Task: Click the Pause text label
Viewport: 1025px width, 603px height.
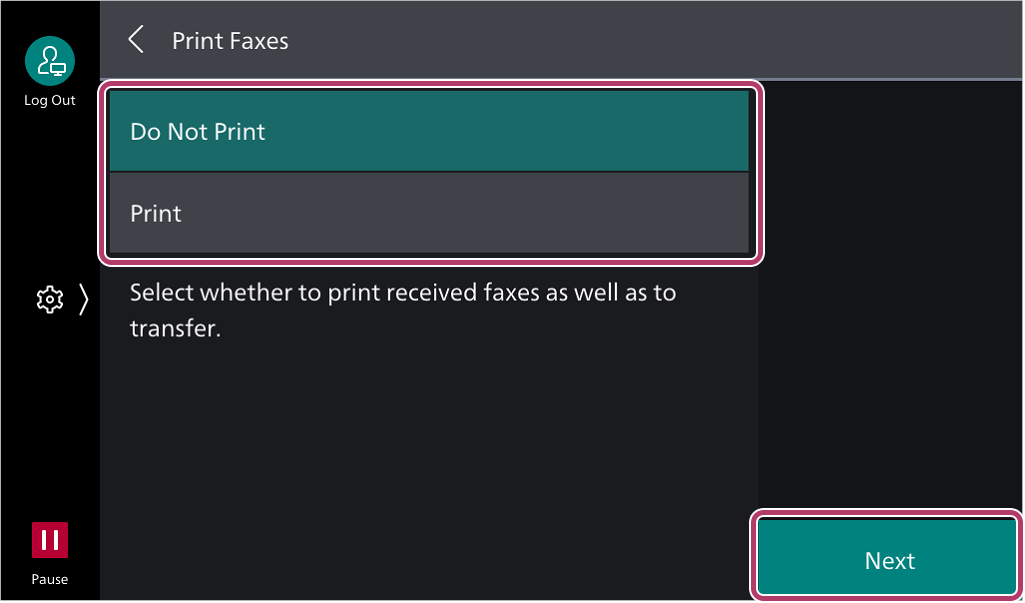Action: [50, 579]
